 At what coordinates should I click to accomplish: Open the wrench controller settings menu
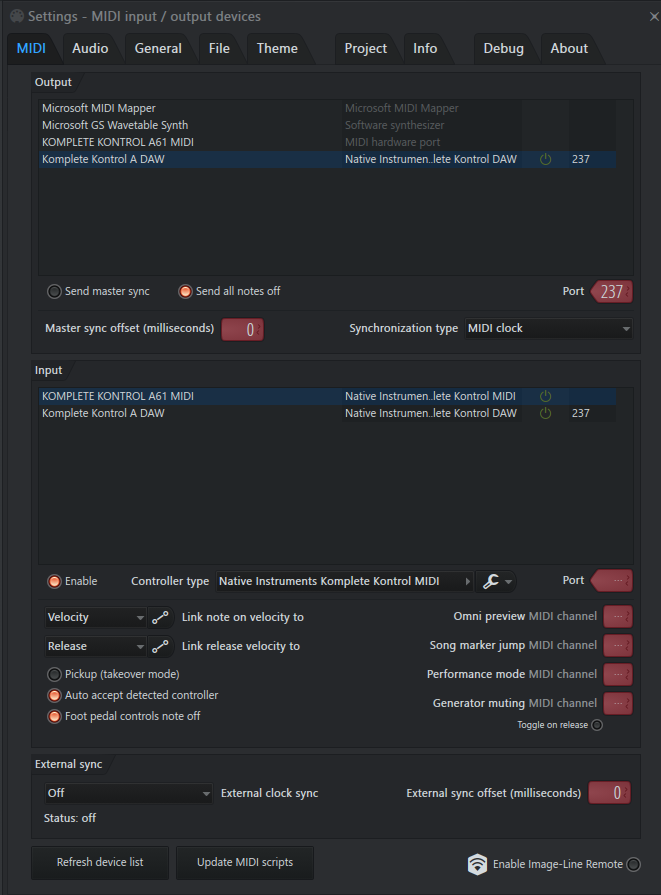[496, 581]
